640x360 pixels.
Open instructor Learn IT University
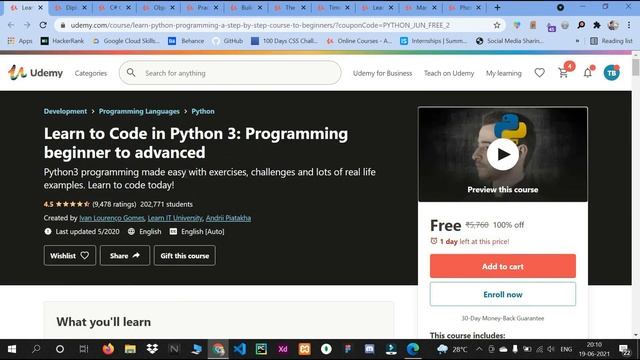pos(175,218)
